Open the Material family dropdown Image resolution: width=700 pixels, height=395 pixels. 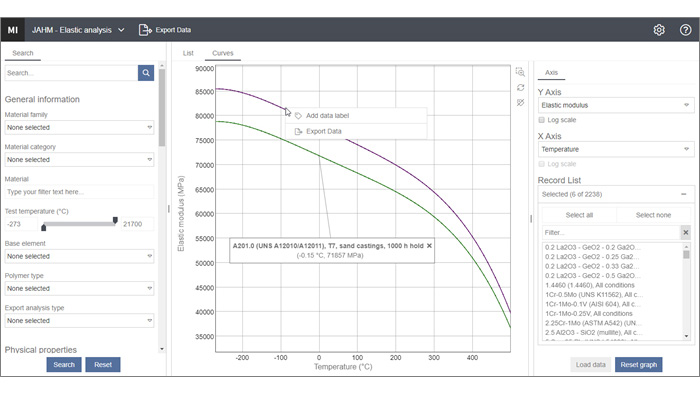[x=79, y=127]
